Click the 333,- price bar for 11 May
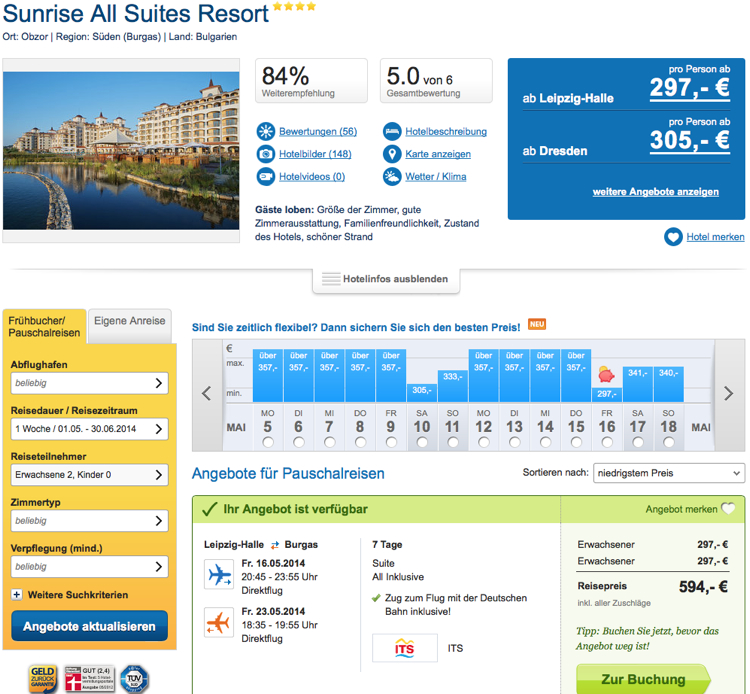750x694 pixels. (x=452, y=386)
